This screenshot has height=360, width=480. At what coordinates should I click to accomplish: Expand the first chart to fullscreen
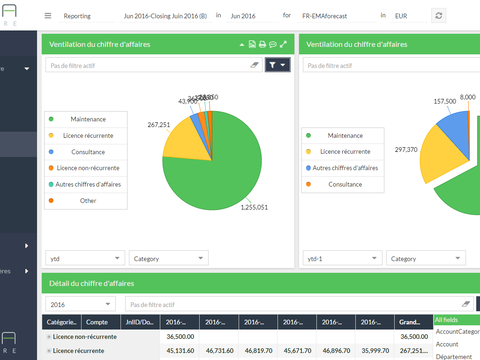(x=283, y=44)
